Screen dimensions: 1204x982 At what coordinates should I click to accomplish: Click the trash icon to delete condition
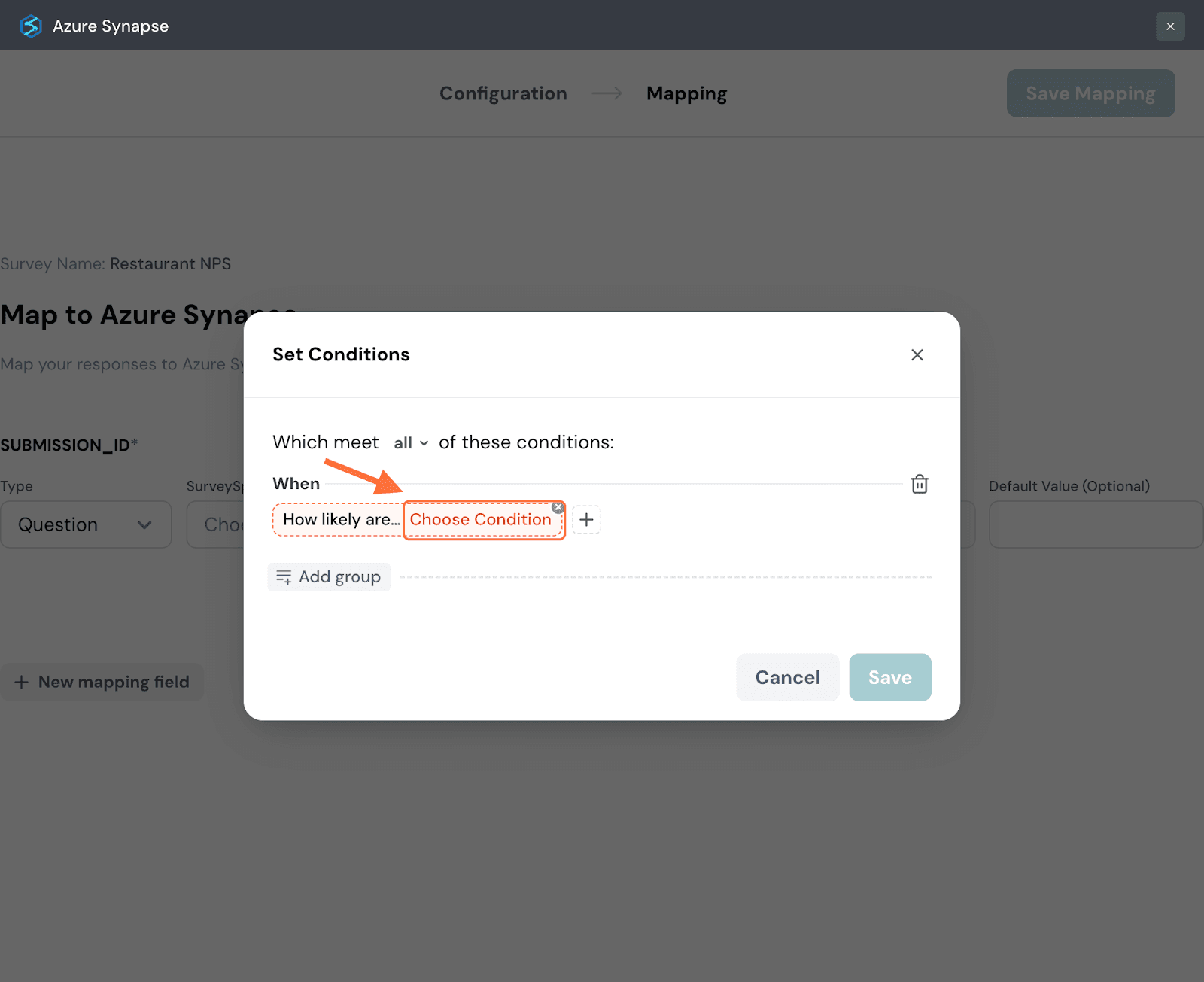(919, 484)
